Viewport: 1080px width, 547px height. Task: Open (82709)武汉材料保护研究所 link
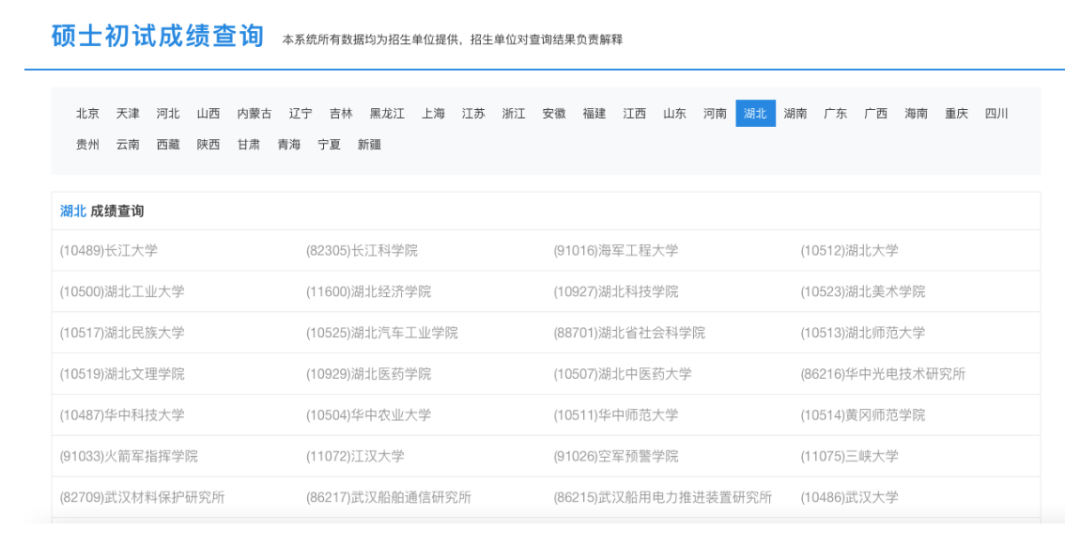142,497
